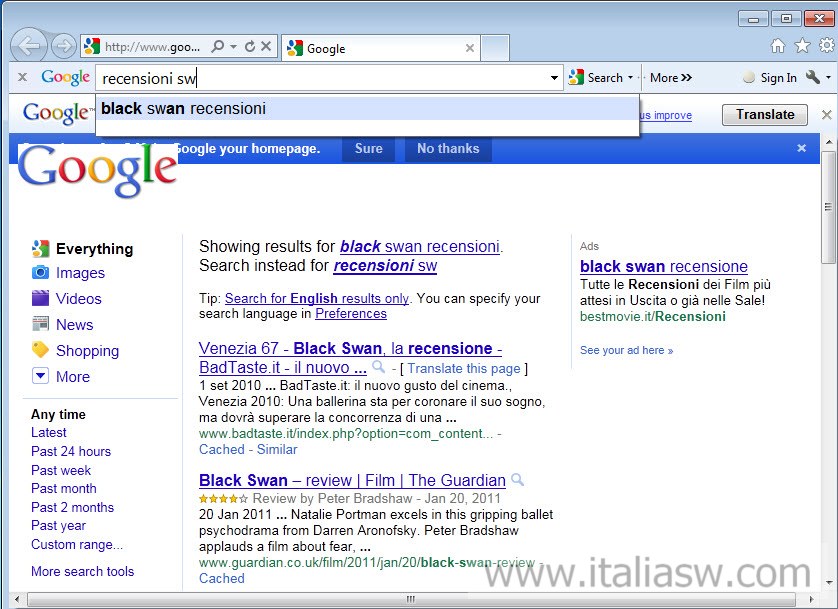Image resolution: width=838 pixels, height=609 pixels.
Task: Preview BadTaste result with magnifier icon
Action: pos(378,366)
